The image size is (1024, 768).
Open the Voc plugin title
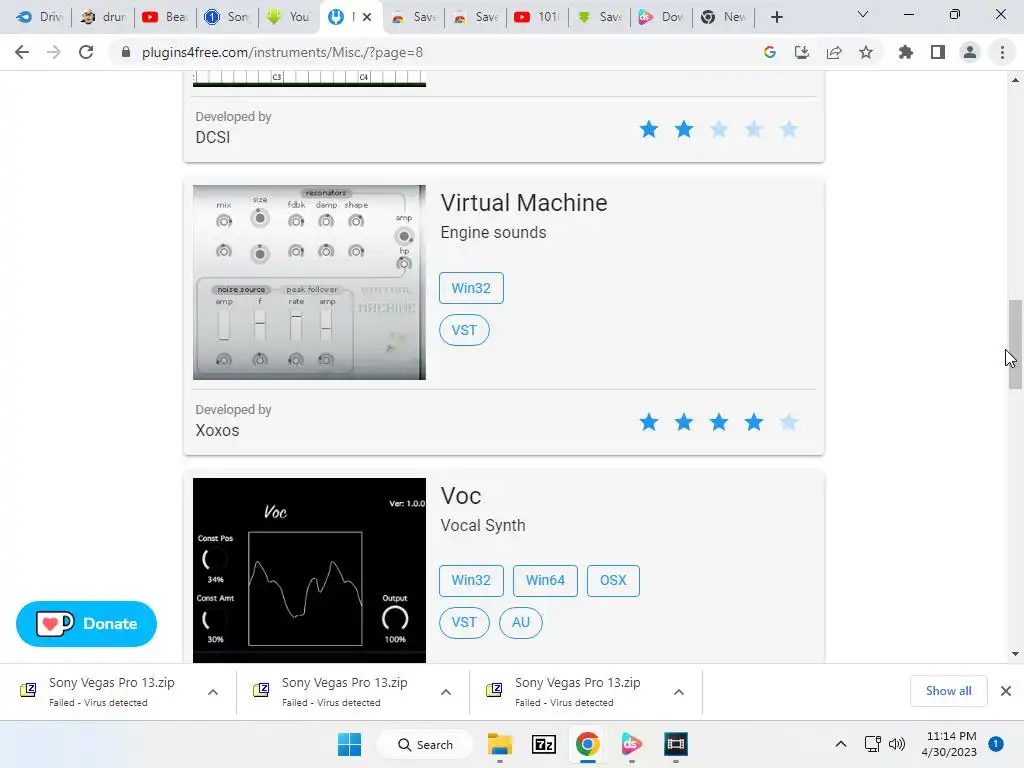point(461,496)
